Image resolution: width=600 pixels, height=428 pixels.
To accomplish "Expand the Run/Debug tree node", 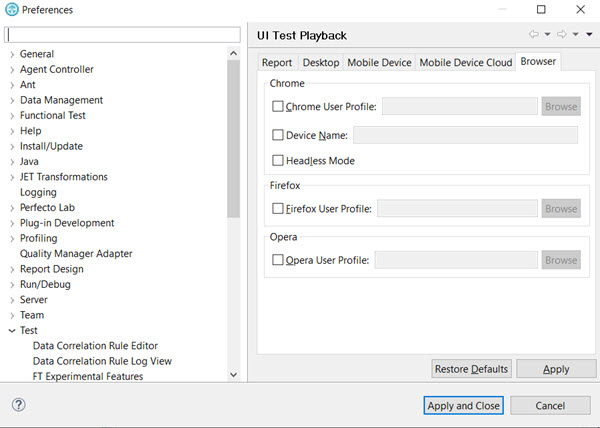I will tap(12, 285).
